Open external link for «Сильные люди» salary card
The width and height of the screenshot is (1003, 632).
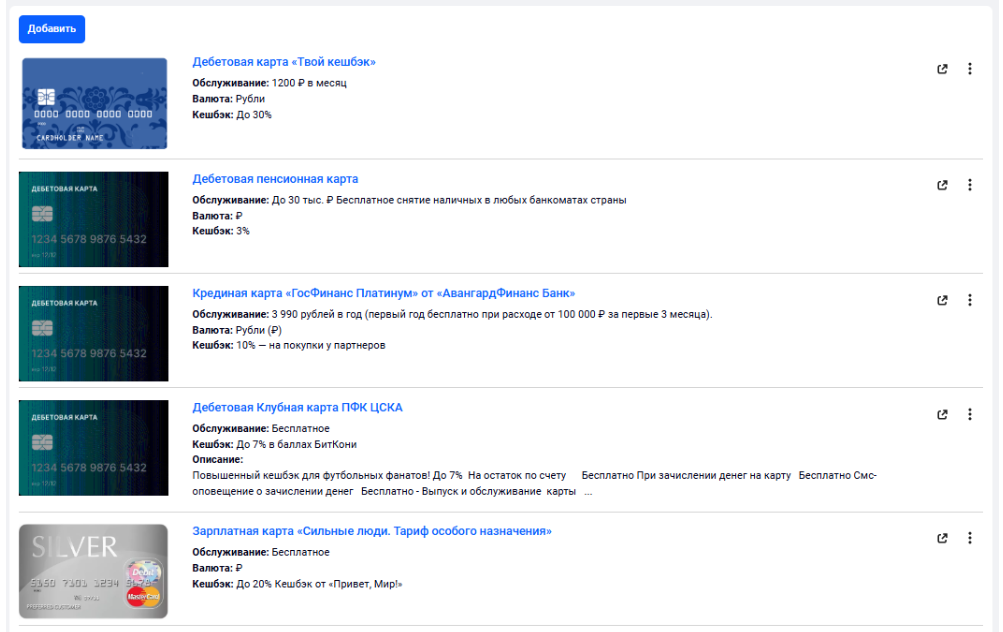pyautogui.click(x=942, y=538)
